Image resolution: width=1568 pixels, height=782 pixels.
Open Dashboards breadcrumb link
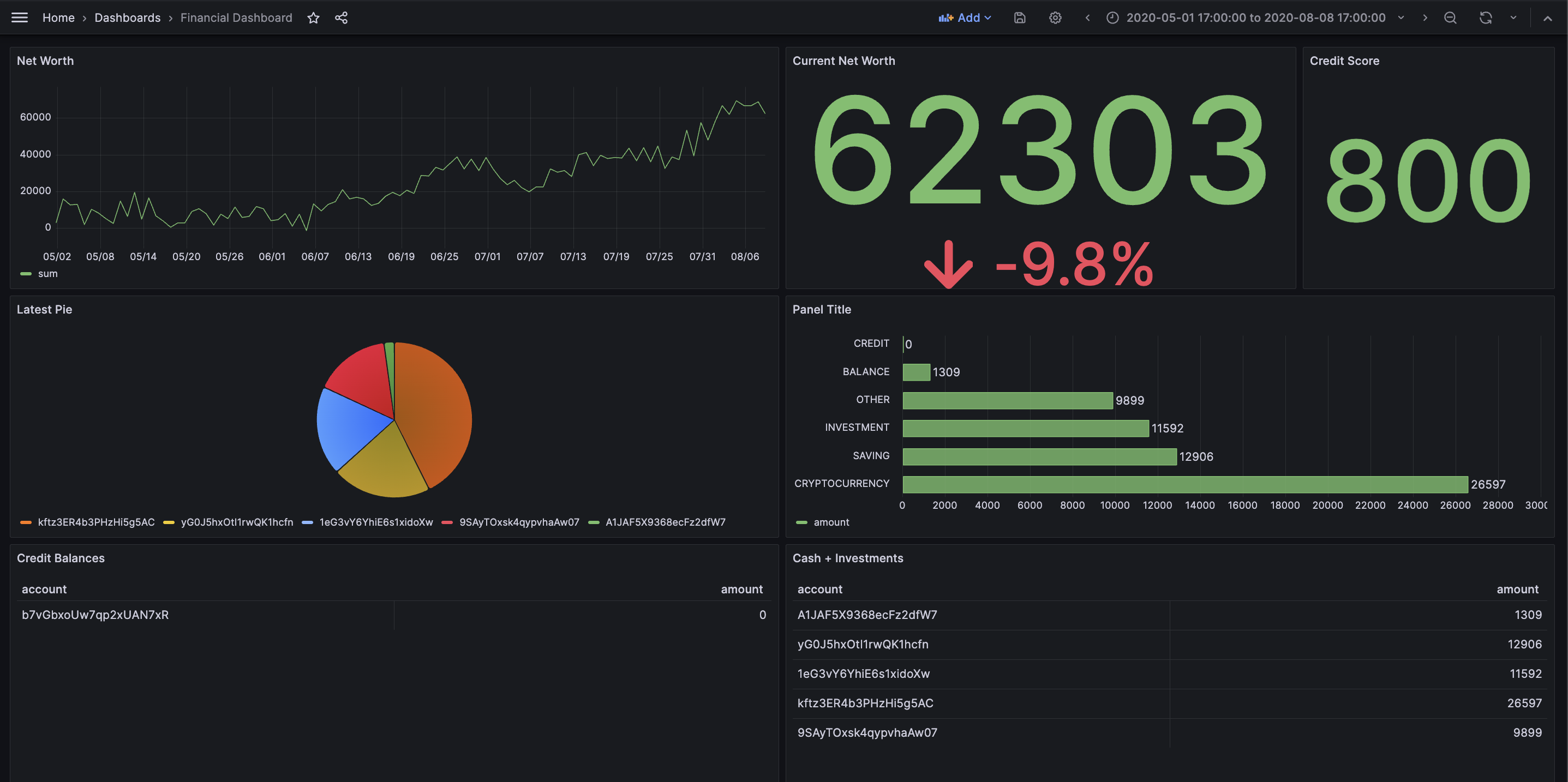[x=127, y=17]
